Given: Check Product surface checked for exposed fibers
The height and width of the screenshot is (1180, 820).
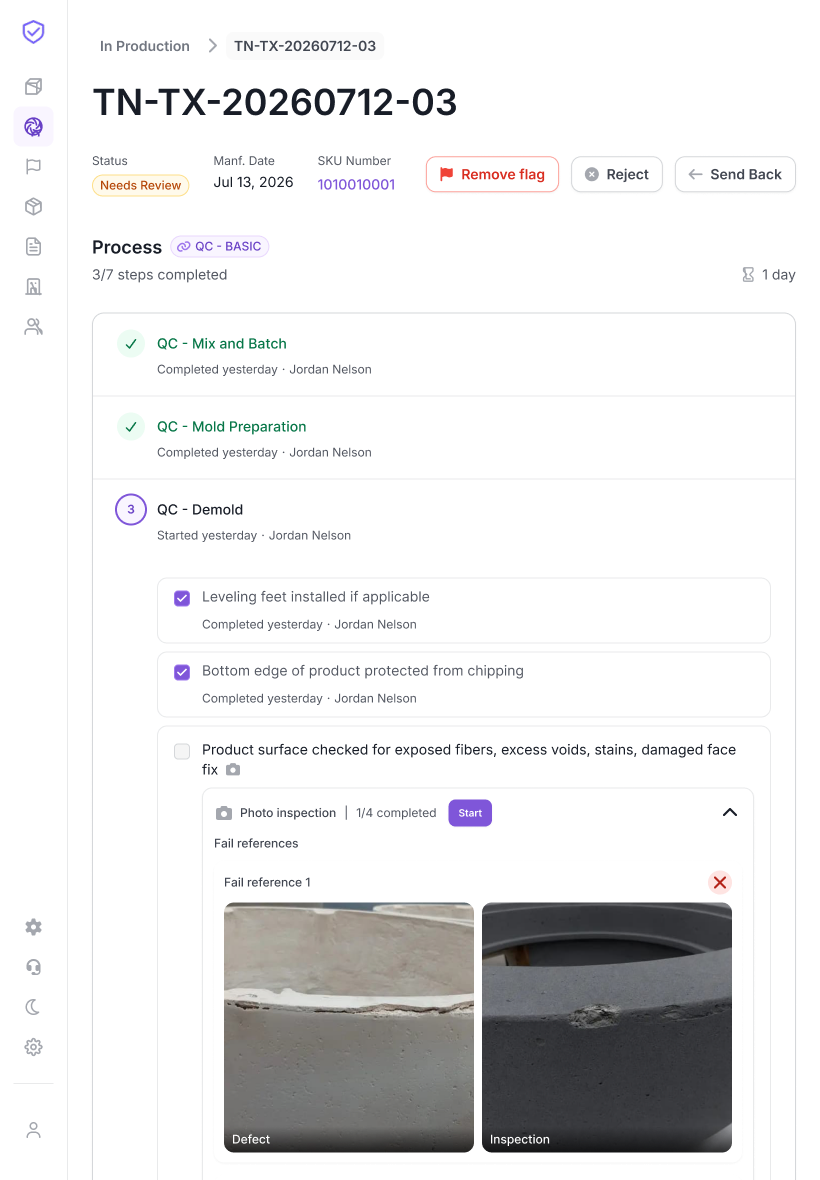Looking at the screenshot, I should click(182, 751).
